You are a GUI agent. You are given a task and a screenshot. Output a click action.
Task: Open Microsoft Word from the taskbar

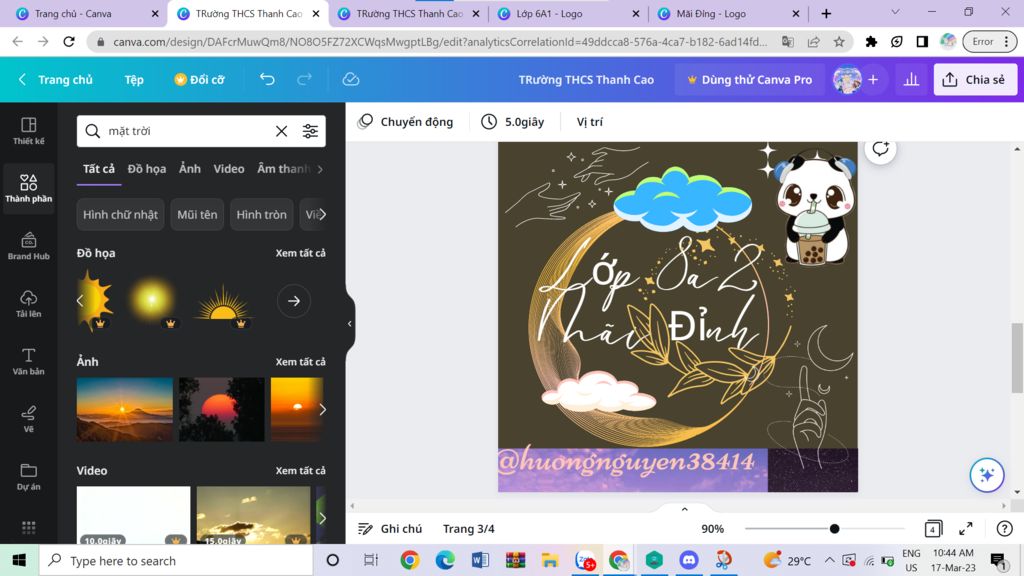tap(480, 560)
